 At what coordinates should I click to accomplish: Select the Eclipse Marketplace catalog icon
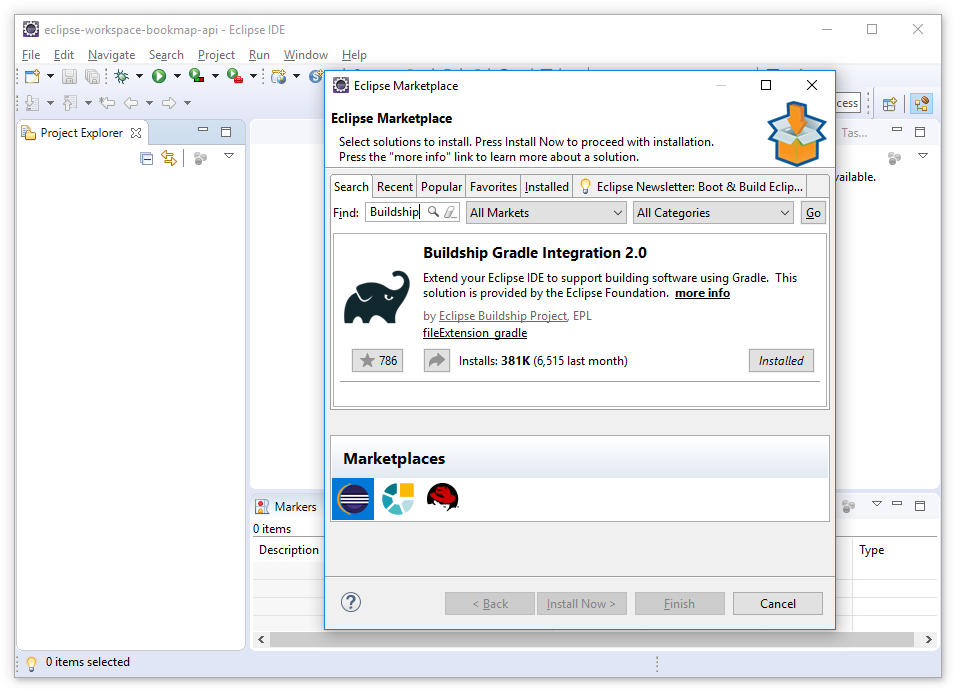[x=353, y=498]
